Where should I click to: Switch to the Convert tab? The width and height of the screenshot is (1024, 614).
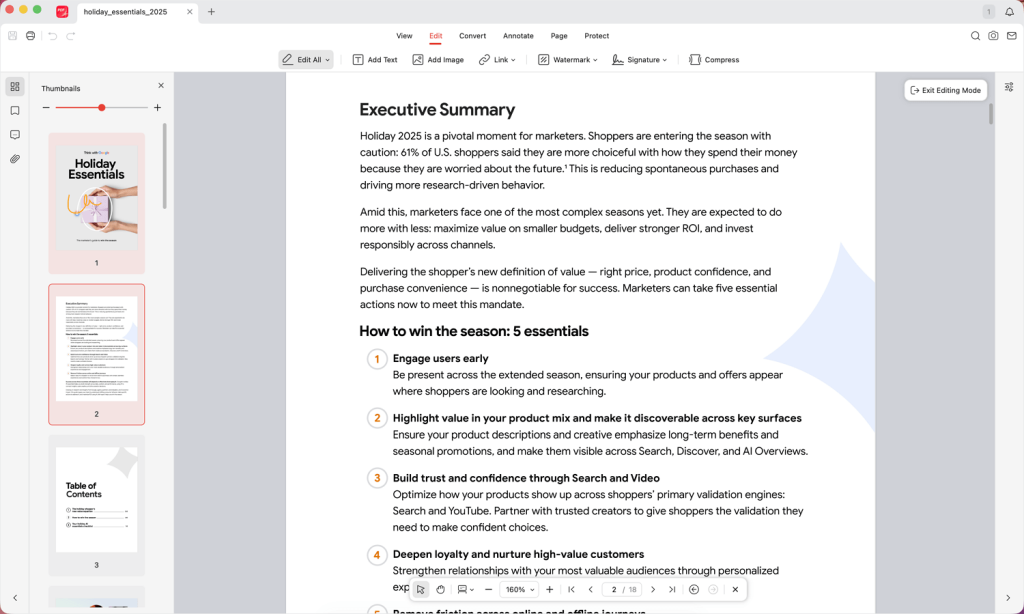pyautogui.click(x=472, y=35)
